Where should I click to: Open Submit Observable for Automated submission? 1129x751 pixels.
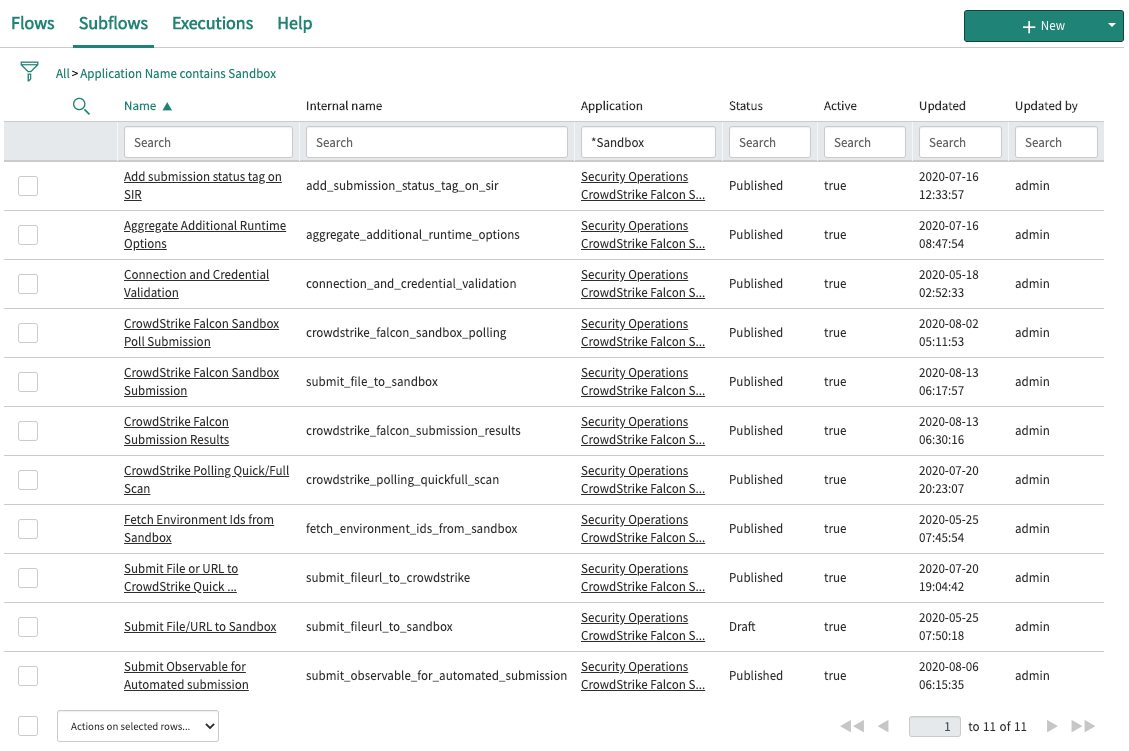point(186,675)
